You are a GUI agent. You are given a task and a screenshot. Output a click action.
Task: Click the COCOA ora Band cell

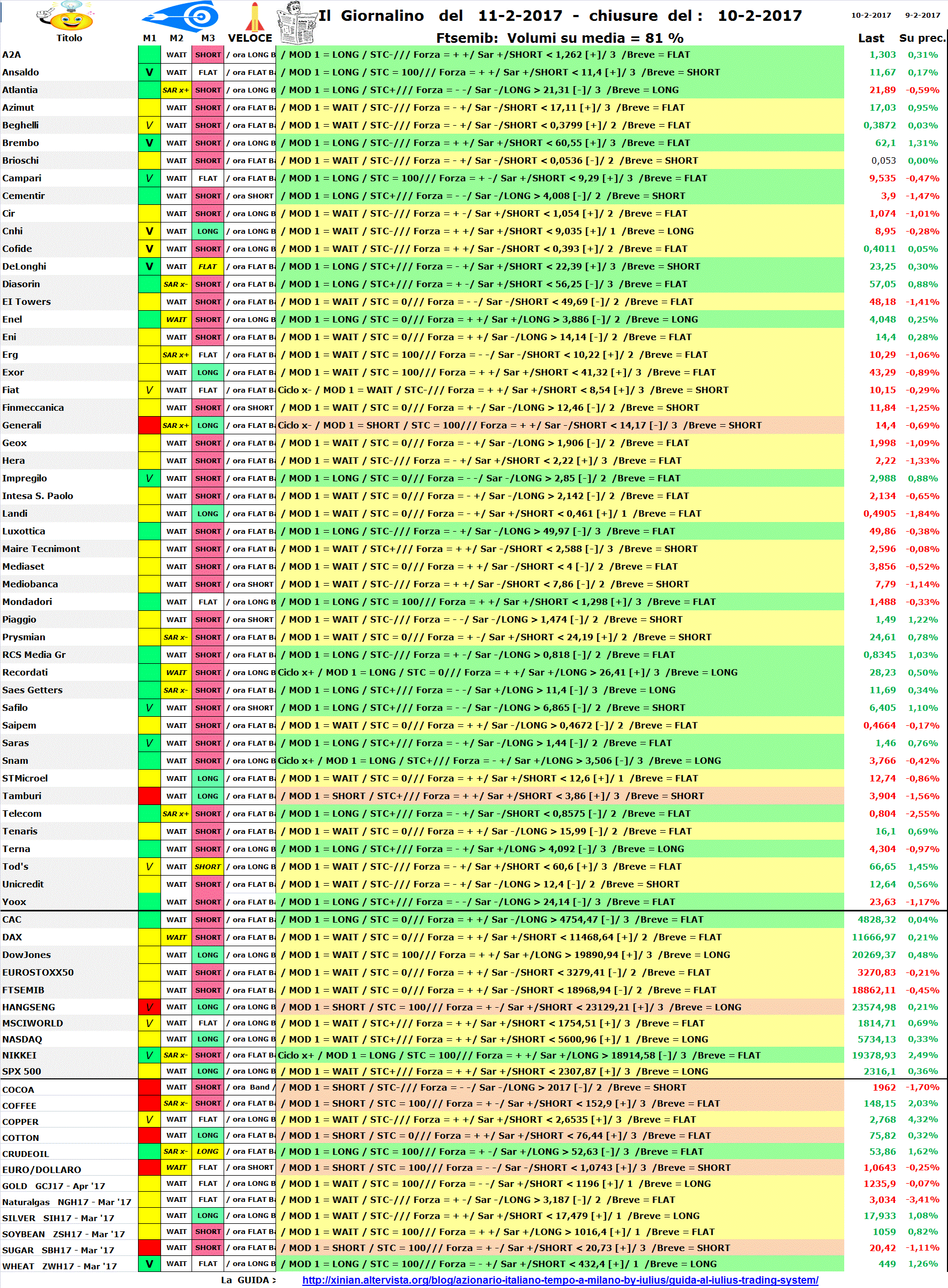coord(250,1087)
